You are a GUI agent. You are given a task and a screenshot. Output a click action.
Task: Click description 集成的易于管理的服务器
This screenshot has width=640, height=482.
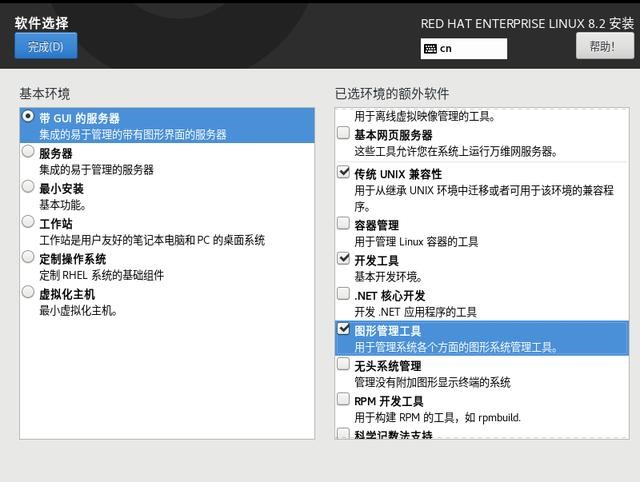coord(96,169)
